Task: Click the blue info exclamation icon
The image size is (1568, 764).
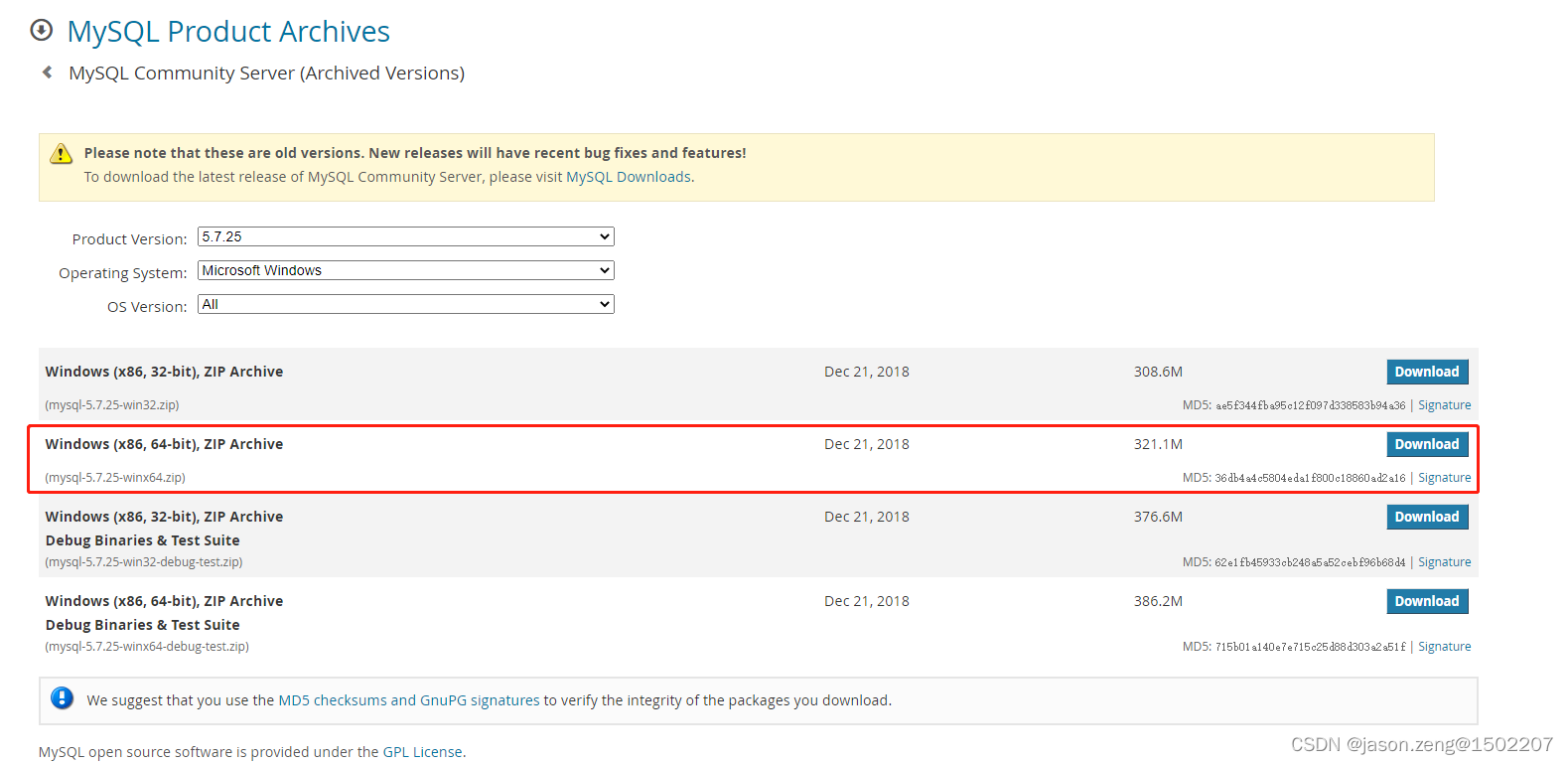Action: point(62,698)
